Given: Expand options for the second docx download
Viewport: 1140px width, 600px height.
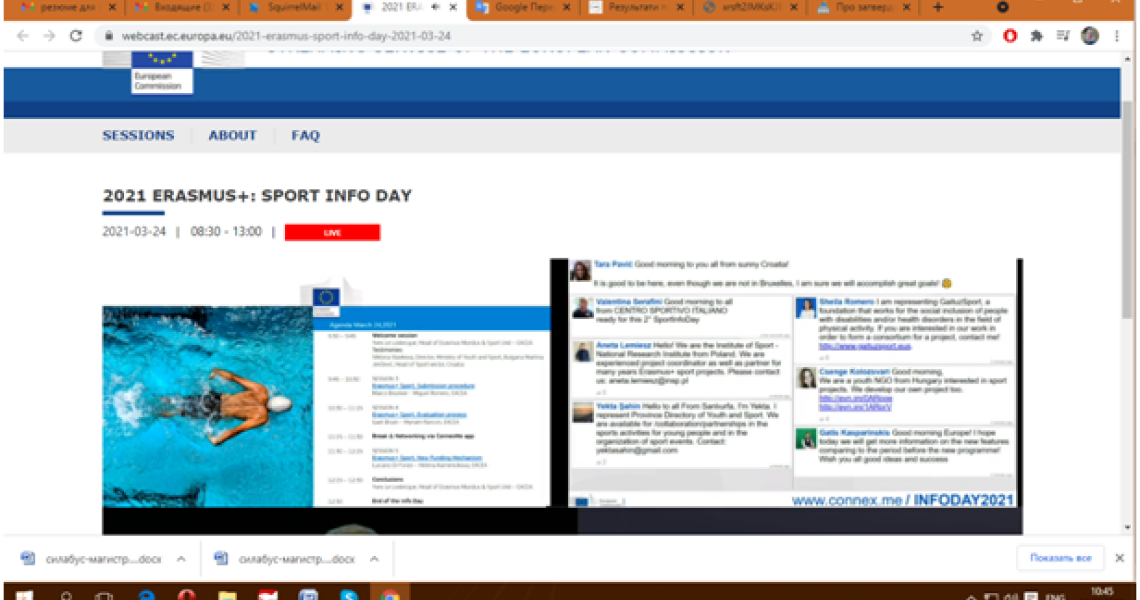Looking at the screenshot, I should click(x=374, y=559).
